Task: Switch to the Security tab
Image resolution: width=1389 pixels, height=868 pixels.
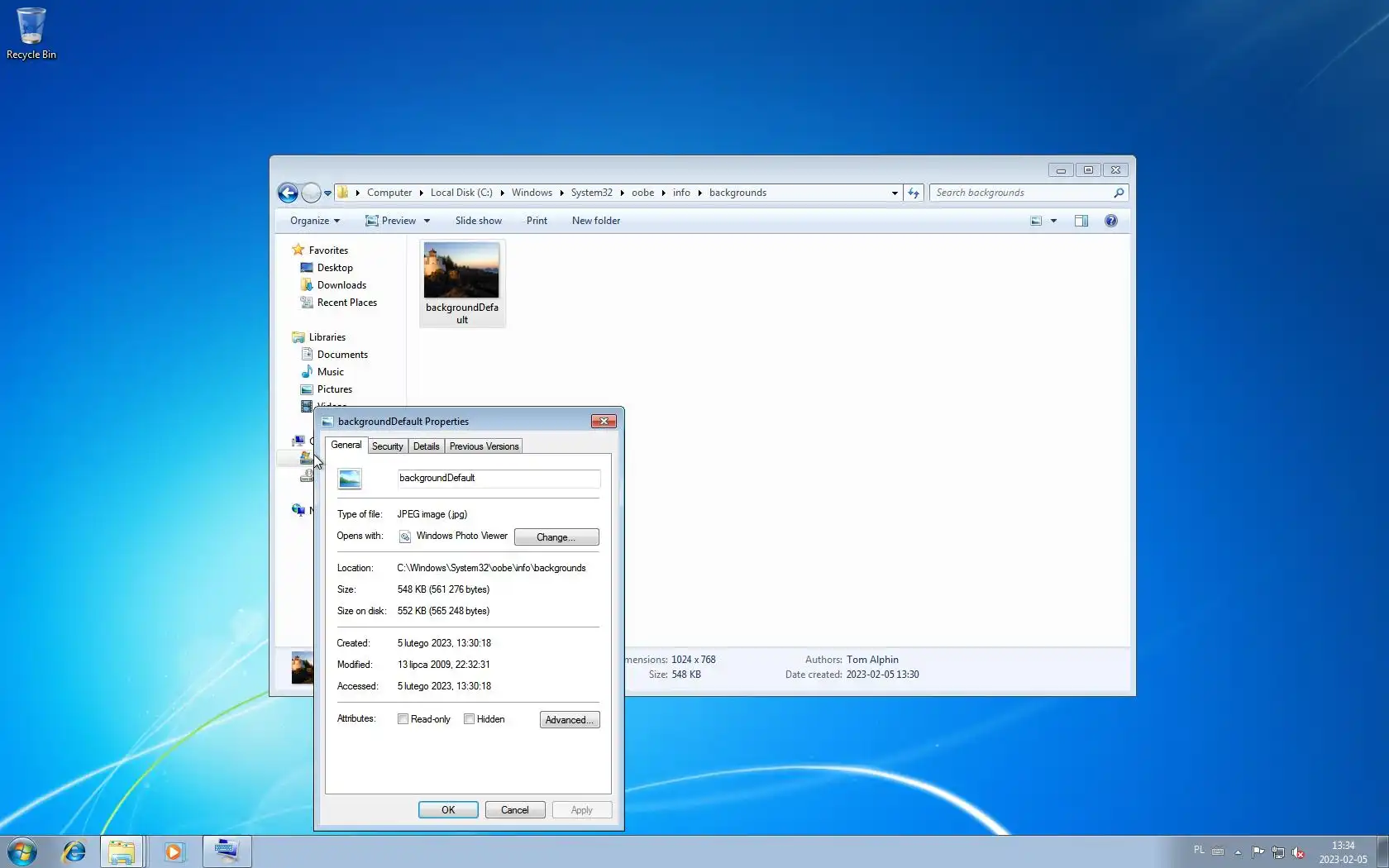Action: (x=388, y=446)
